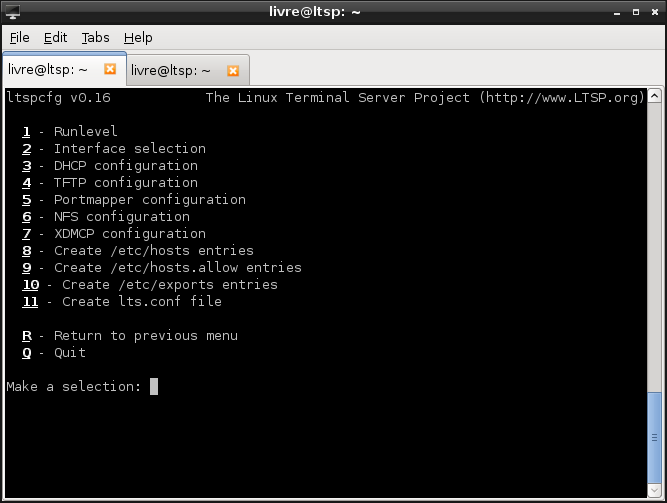Click the 'ltspcfg v0.16' header text
This screenshot has width=667, height=503.
(59, 98)
